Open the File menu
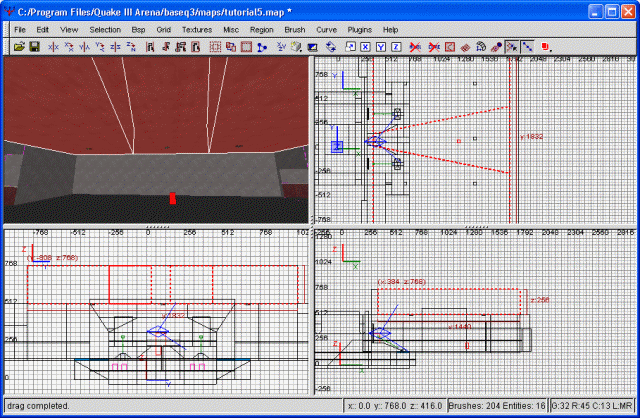 tap(20, 30)
